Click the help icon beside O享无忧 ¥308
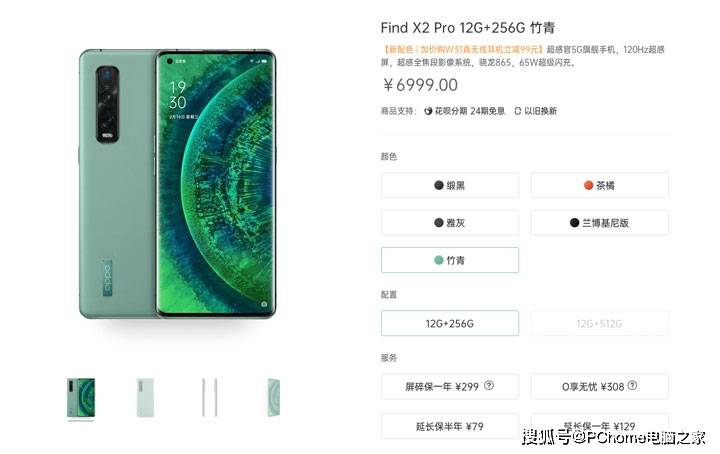 pyautogui.click(x=632, y=386)
